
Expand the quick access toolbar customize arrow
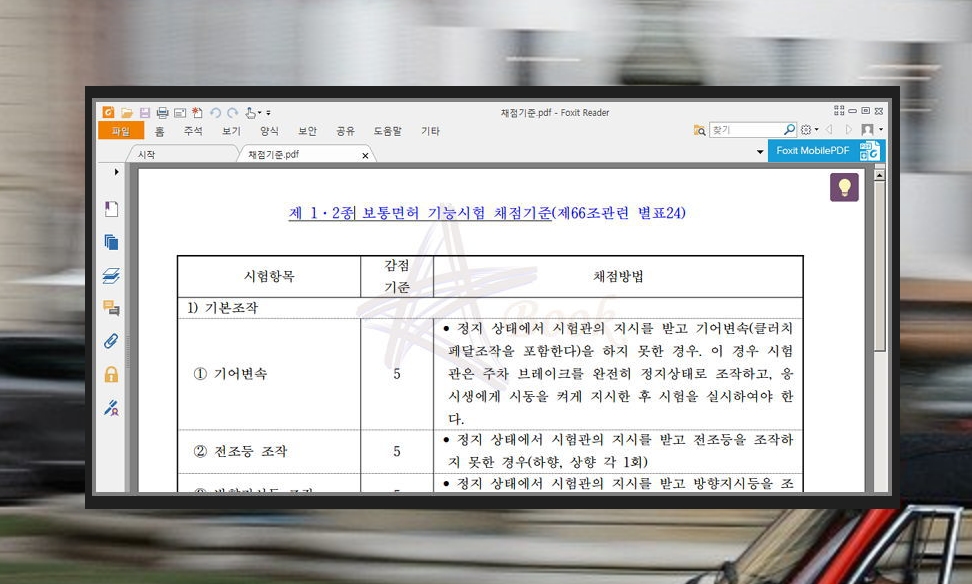tap(268, 113)
